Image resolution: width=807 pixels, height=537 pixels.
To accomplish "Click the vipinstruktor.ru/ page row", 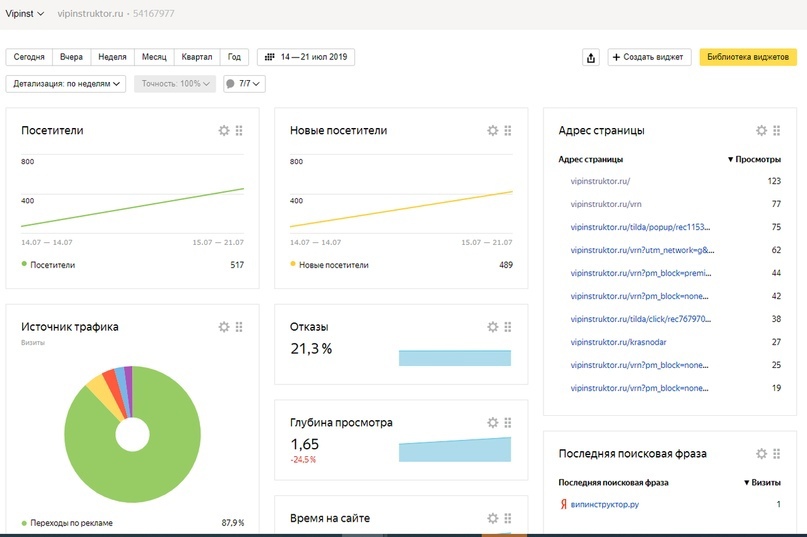I will click(670, 181).
